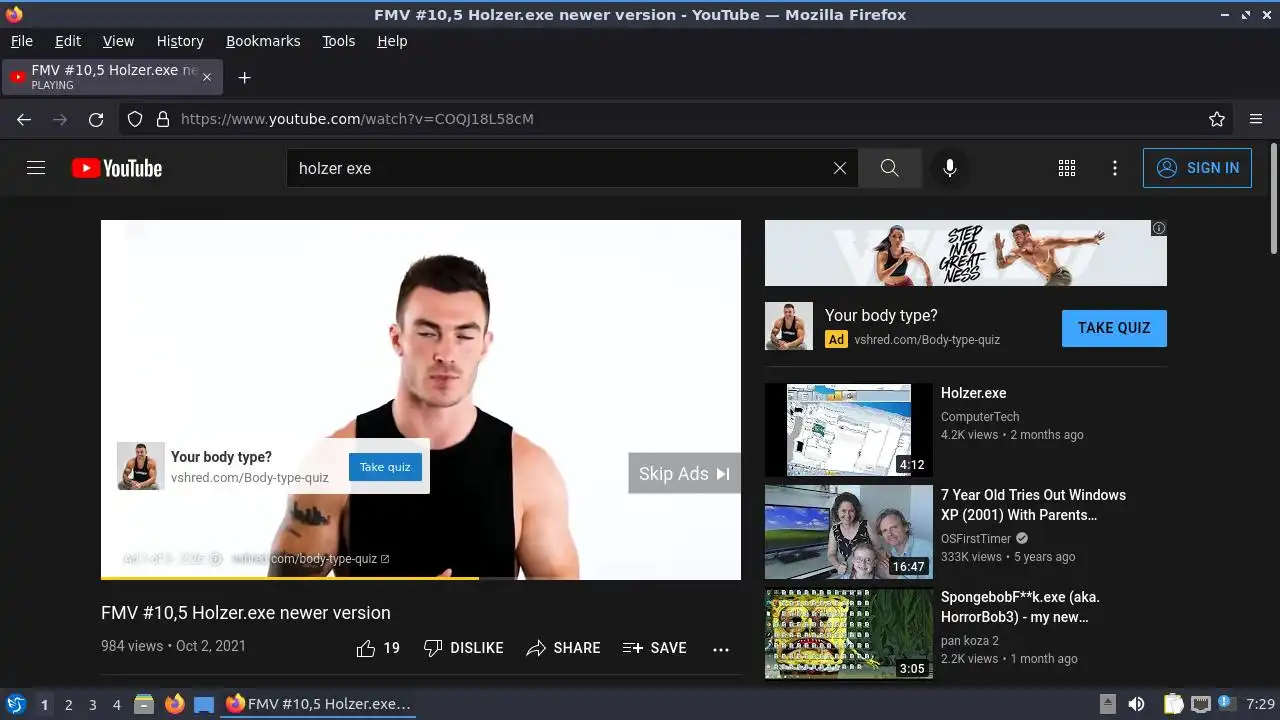Skip the ad with Skip Ads button
The height and width of the screenshot is (720, 1280).
pos(684,473)
